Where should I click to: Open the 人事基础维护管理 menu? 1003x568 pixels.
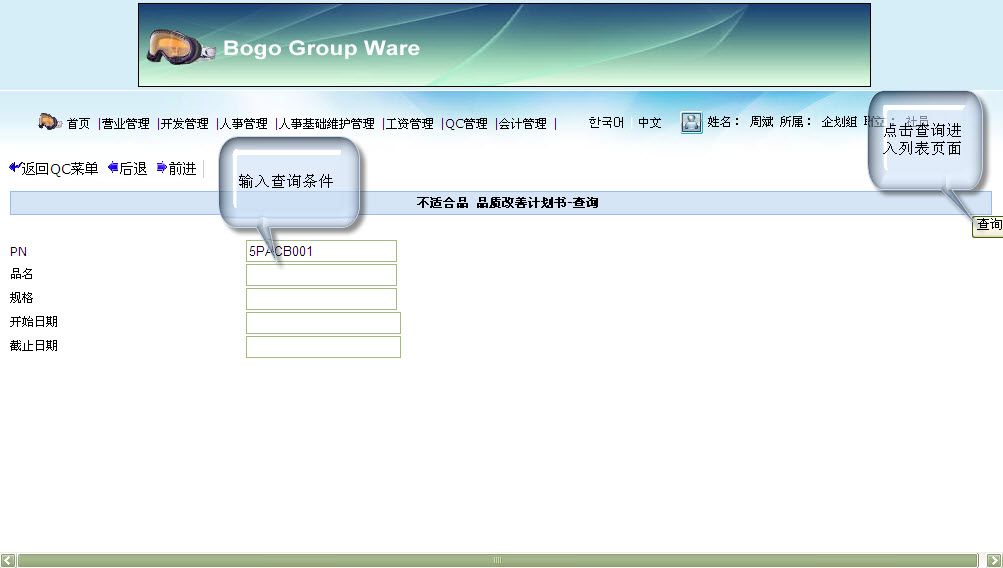[x=326, y=124]
